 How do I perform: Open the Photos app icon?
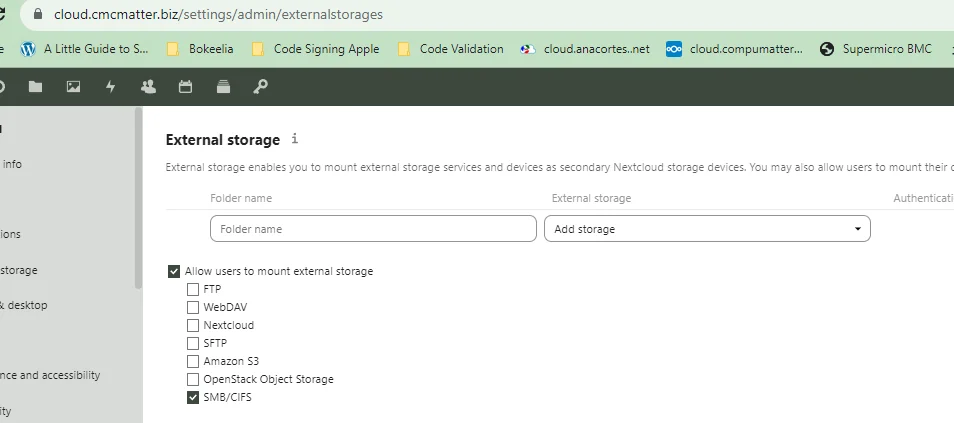pyautogui.click(x=73, y=87)
